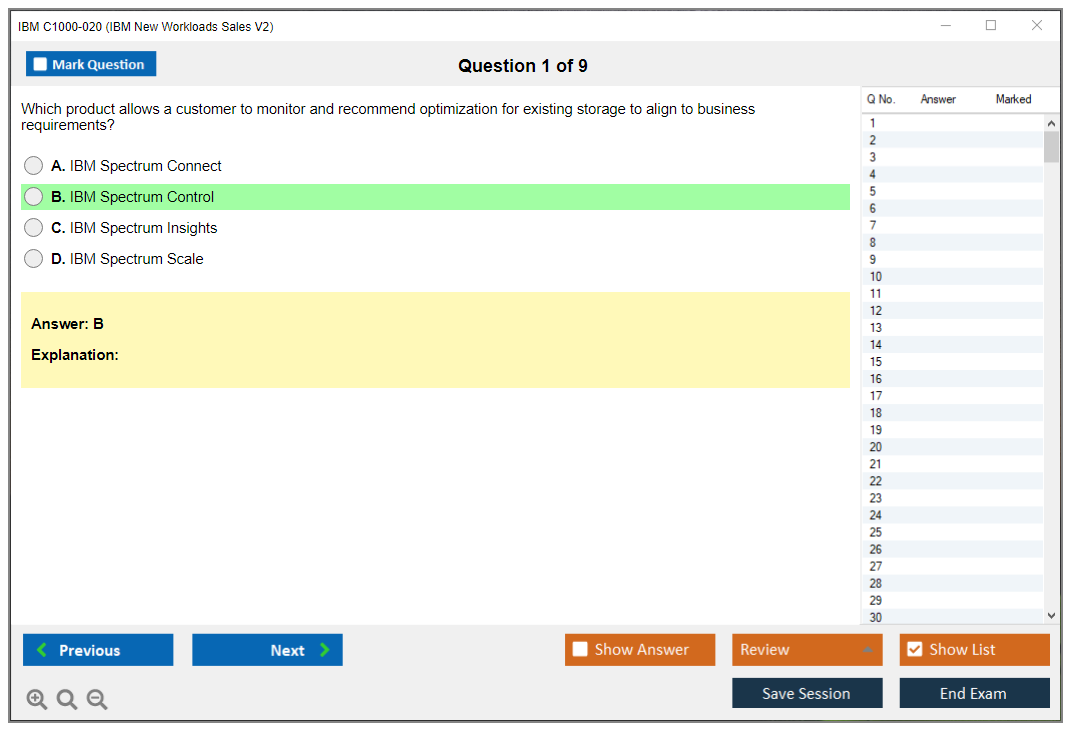Jump to question 15 in the list
Viewport: 1075px width, 735px height.
click(x=876, y=362)
